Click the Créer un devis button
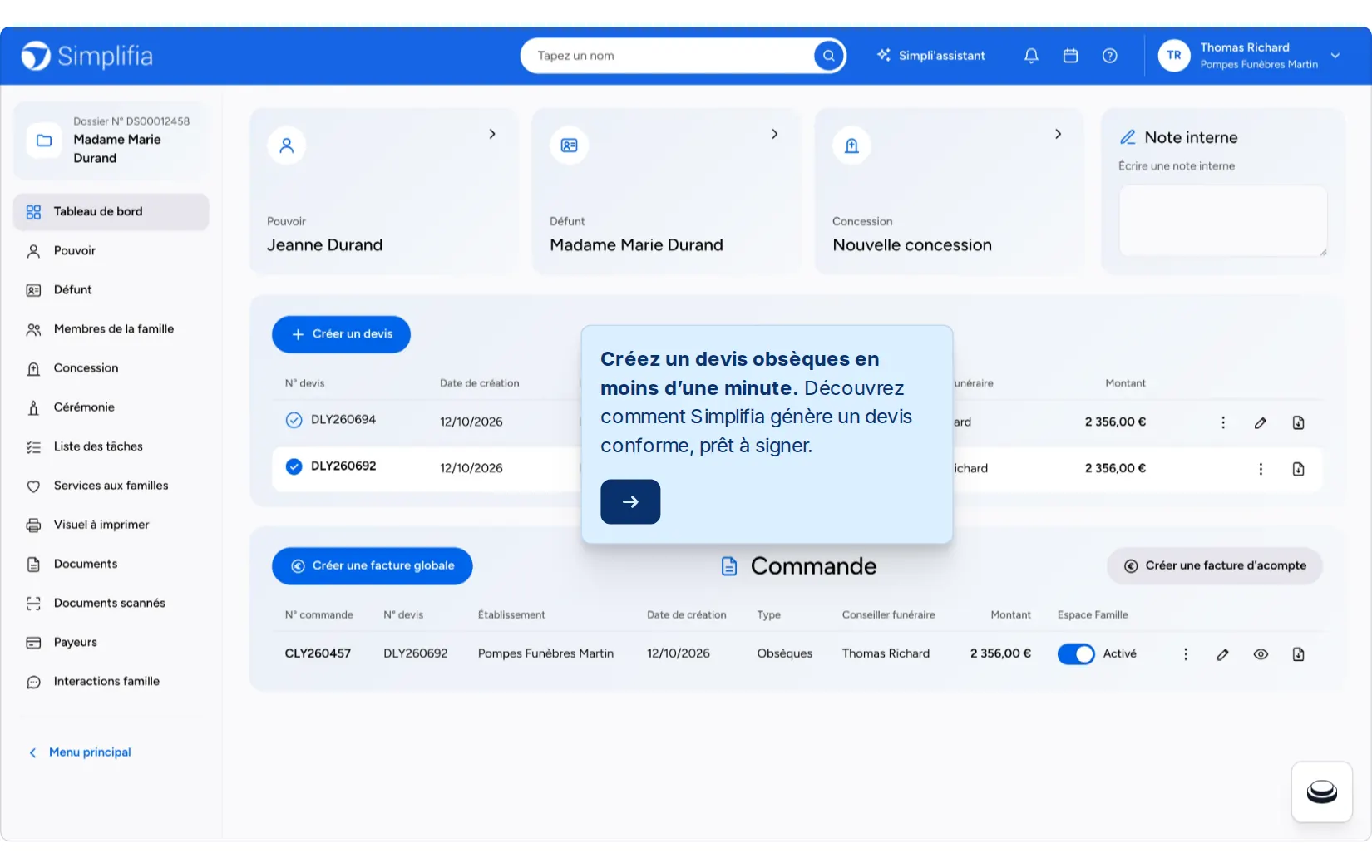 click(x=341, y=334)
